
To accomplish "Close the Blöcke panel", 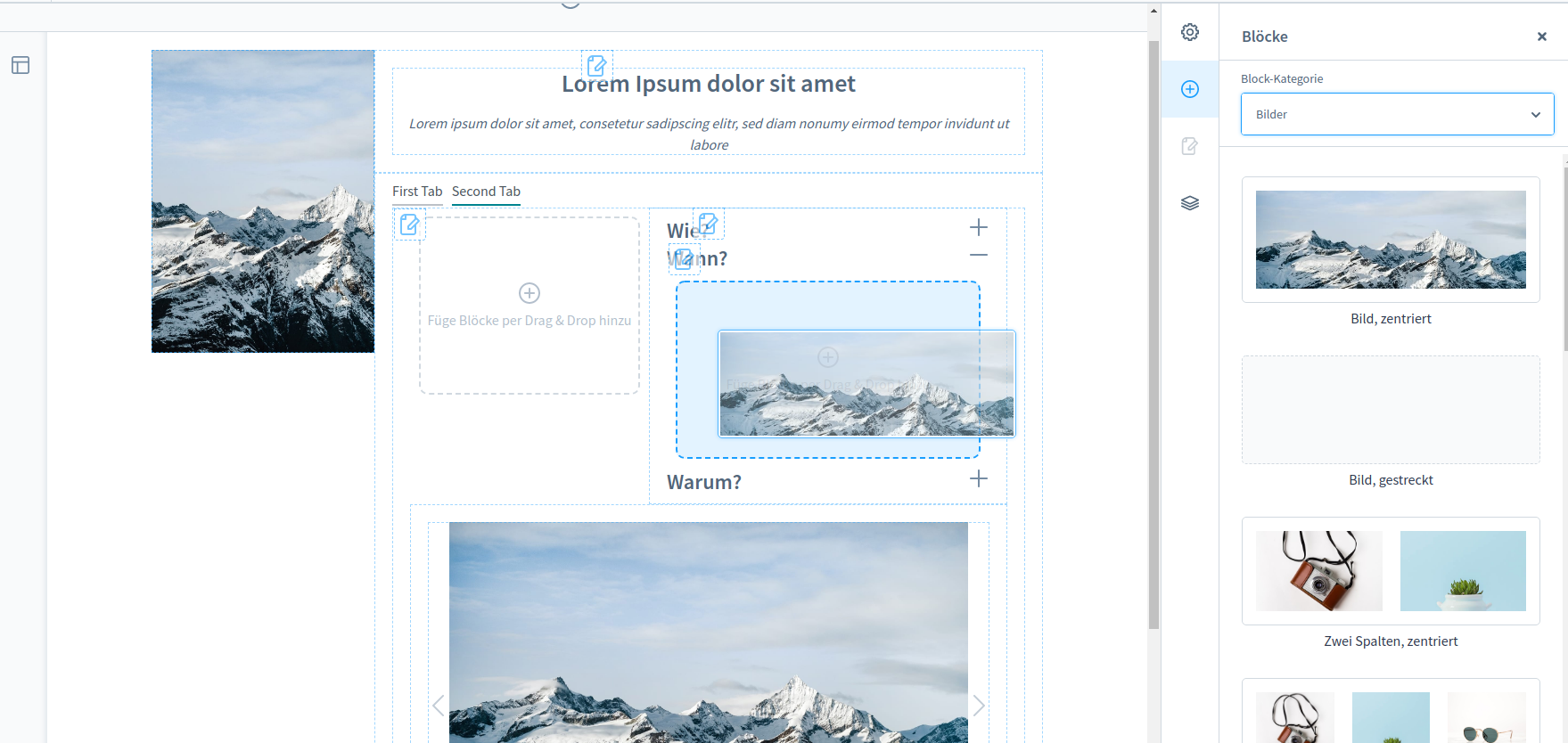I will coord(1541,37).
